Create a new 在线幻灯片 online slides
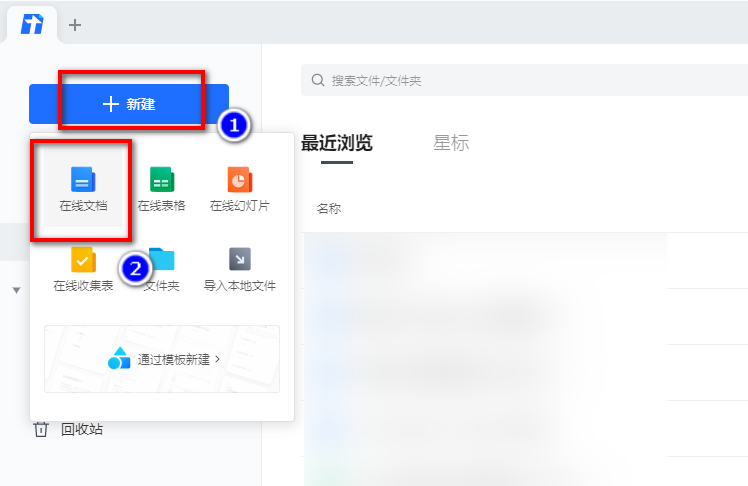The height and width of the screenshot is (486, 748). [x=239, y=189]
